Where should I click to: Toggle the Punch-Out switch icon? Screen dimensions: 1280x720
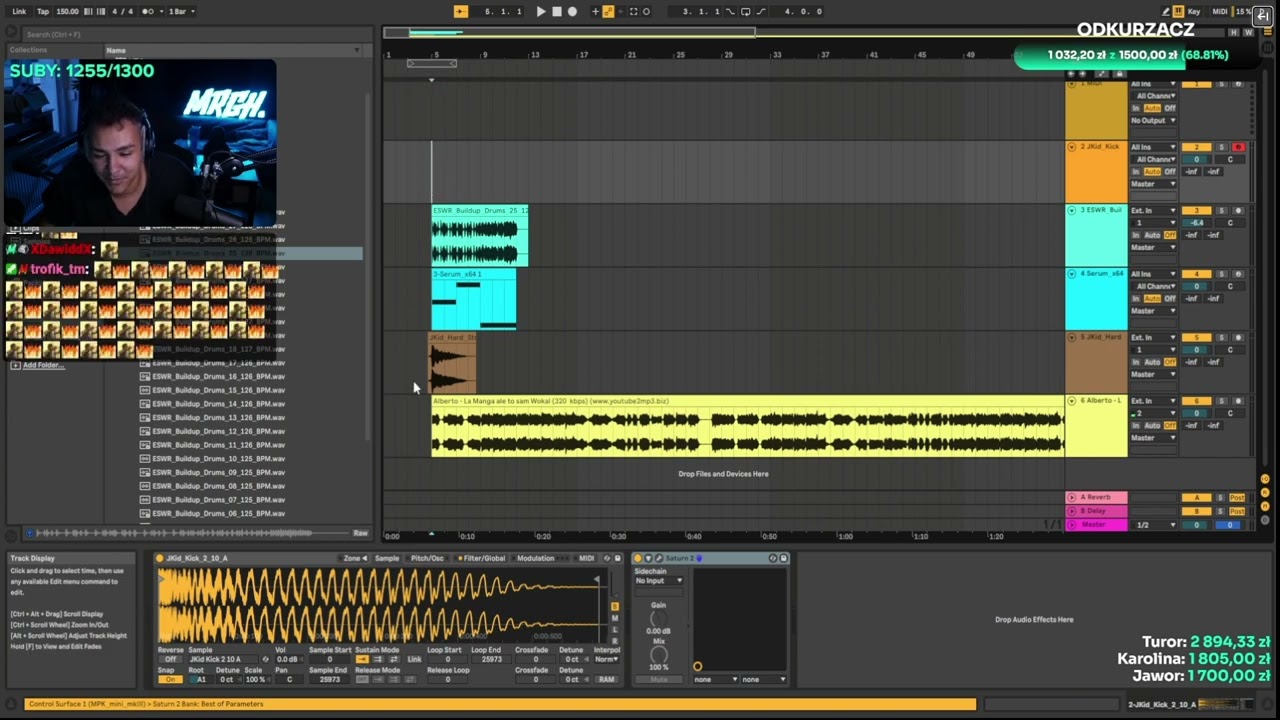click(x=761, y=12)
